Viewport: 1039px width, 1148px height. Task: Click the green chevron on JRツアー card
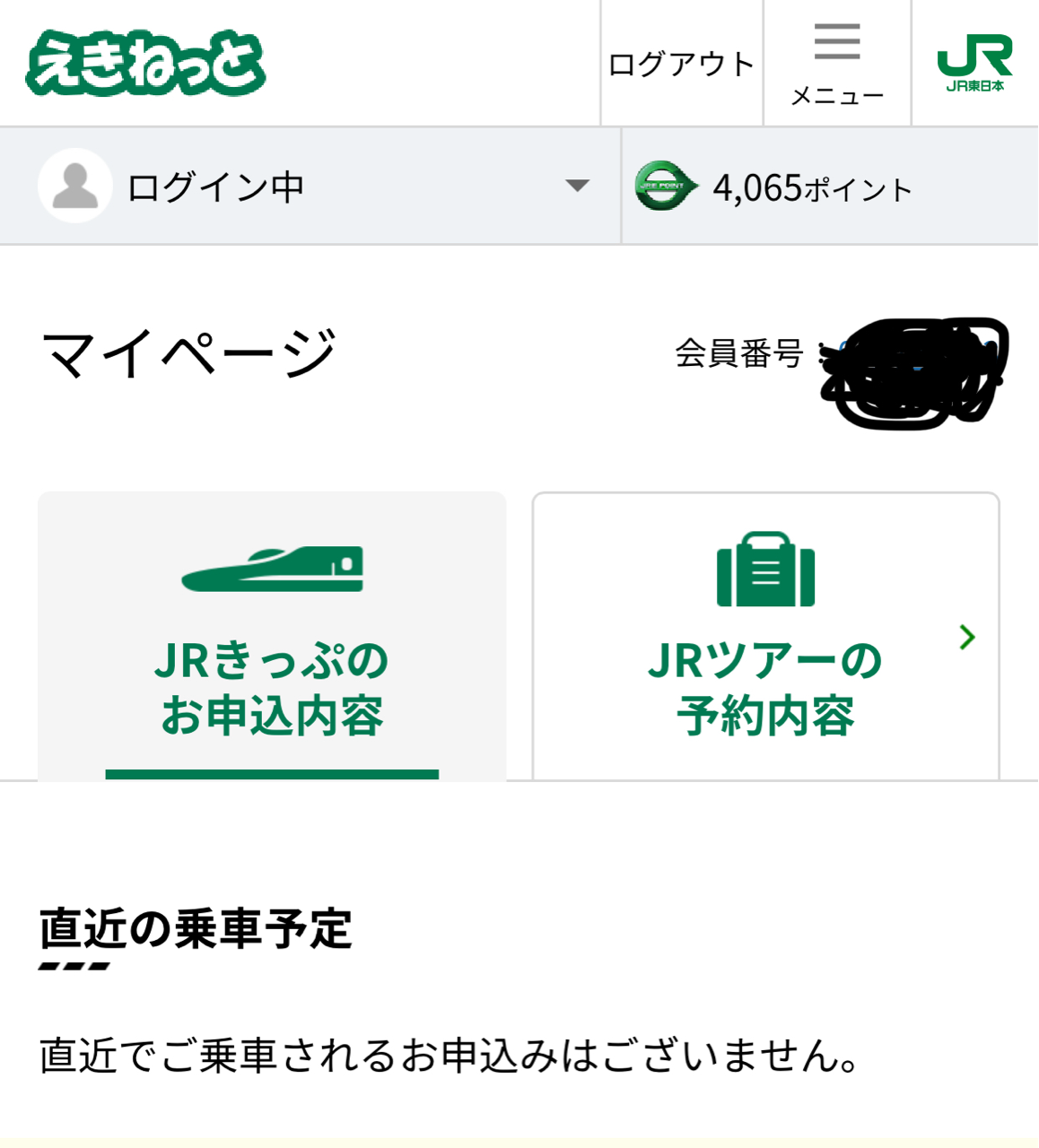click(x=967, y=637)
